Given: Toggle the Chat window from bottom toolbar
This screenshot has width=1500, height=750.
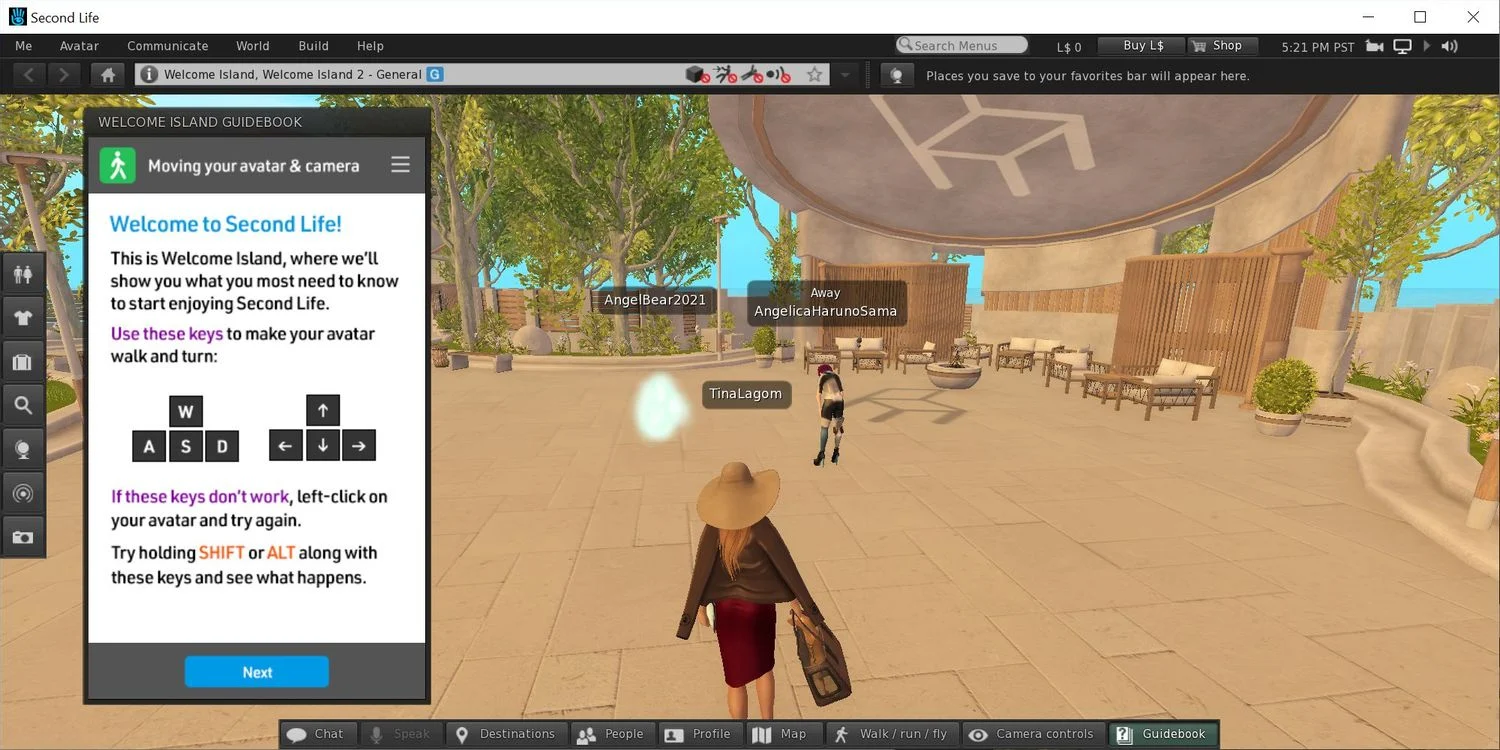Looking at the screenshot, I should pyautogui.click(x=317, y=734).
